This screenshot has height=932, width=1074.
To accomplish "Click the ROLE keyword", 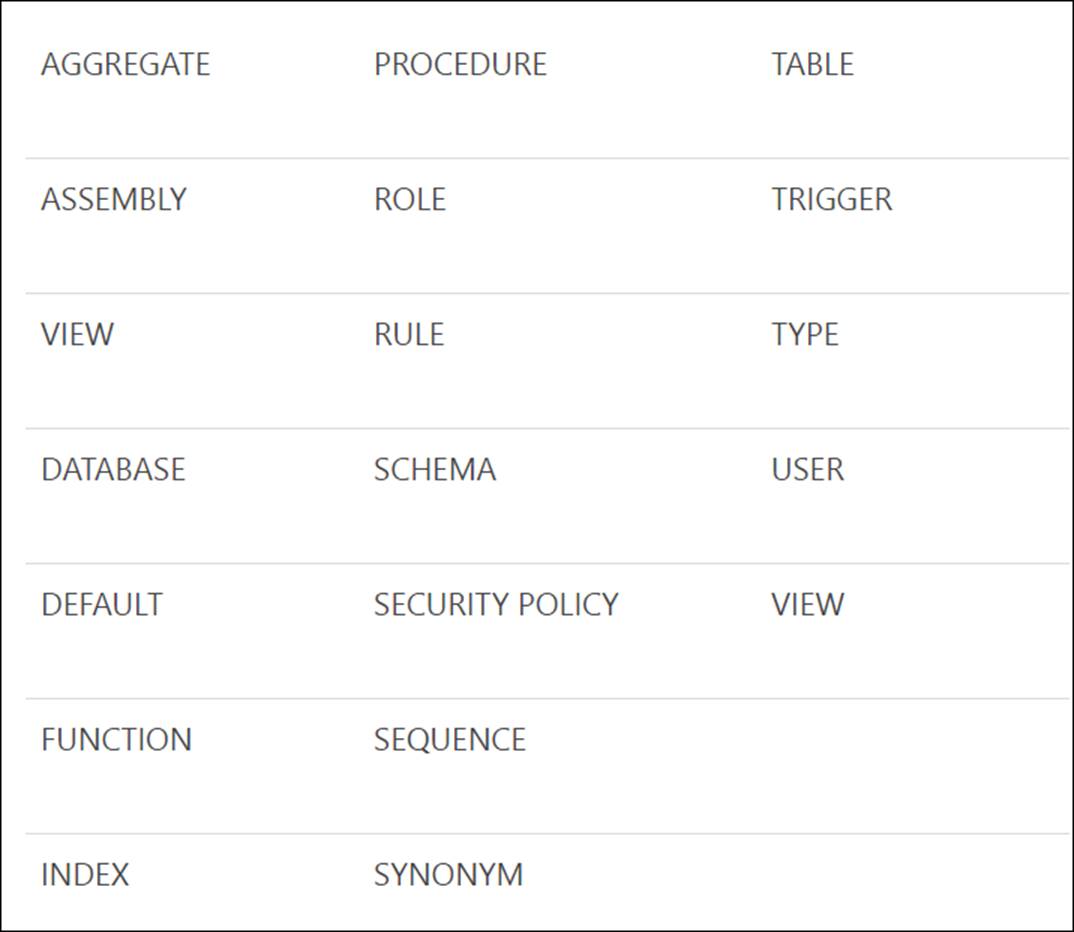I will (x=409, y=200).
